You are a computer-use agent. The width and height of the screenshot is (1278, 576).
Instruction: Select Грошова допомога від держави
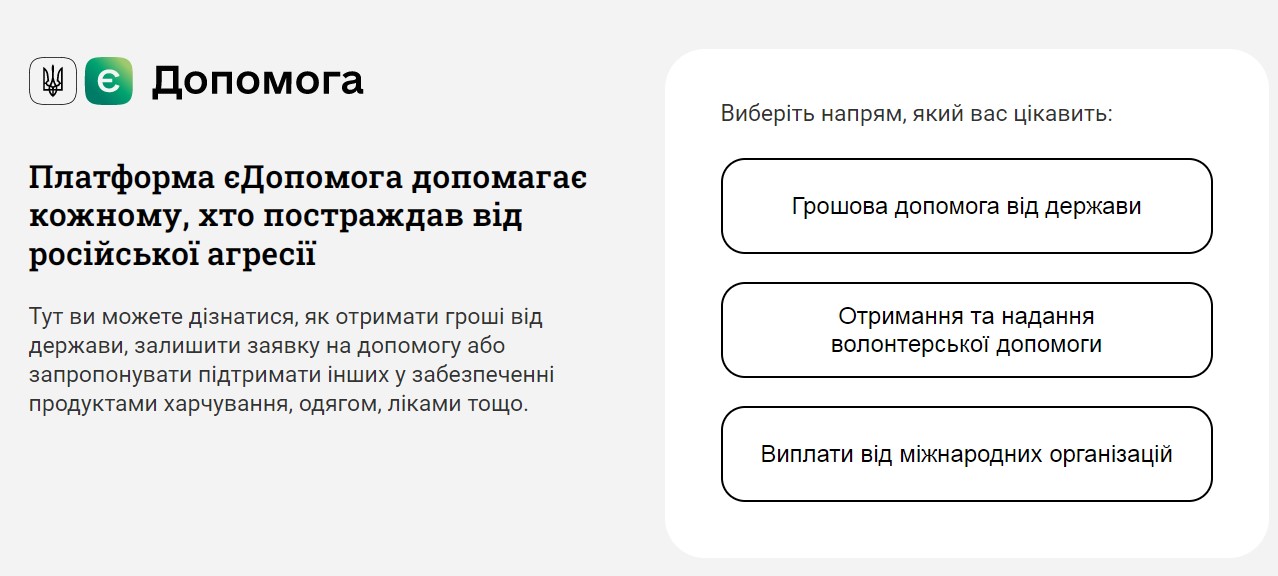(x=967, y=206)
